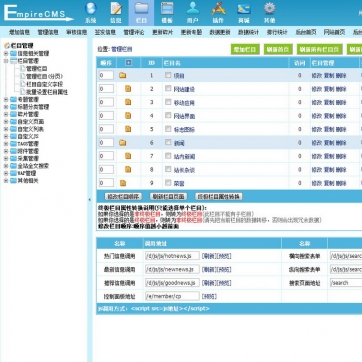Click the WAP管理 folder icon in sidebar
Image resolution: width=362 pixels, height=362 pixels.
point(13,173)
